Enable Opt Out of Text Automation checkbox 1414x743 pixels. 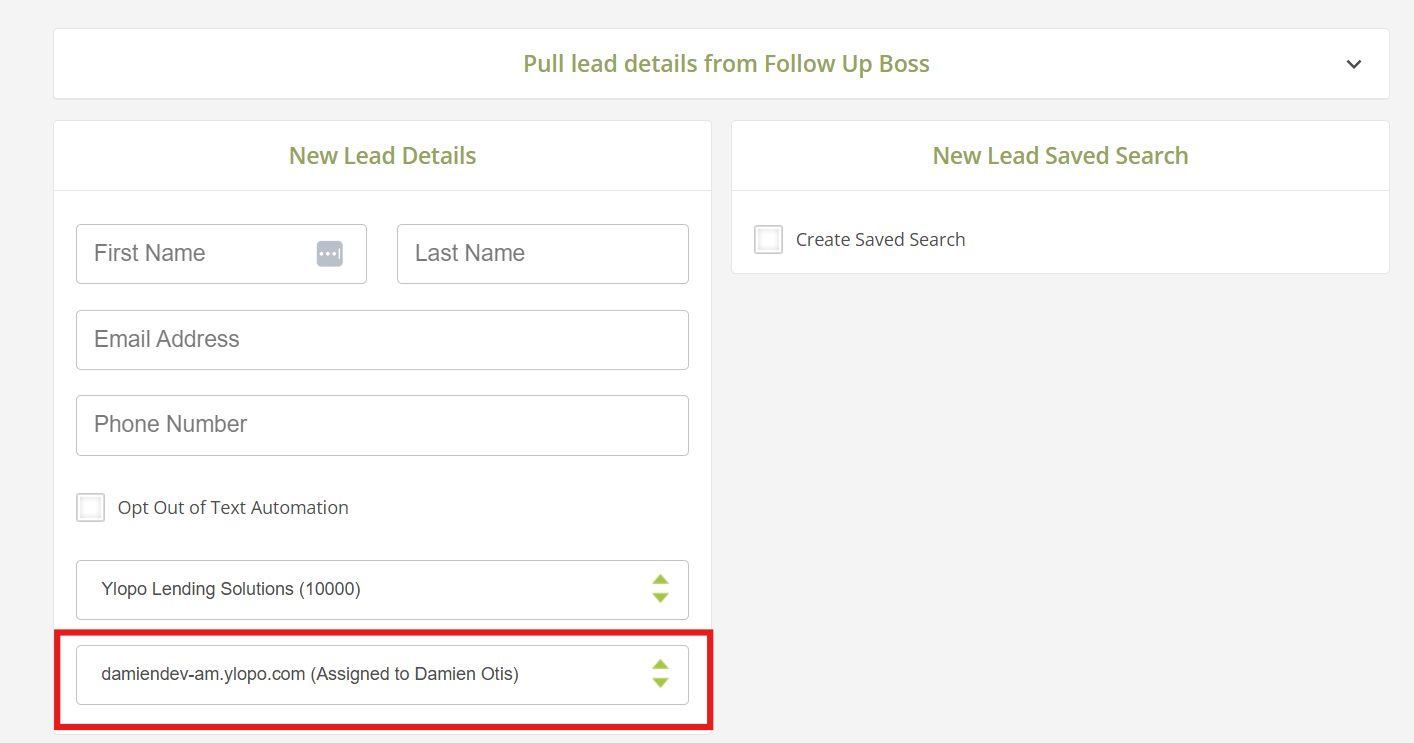91,508
